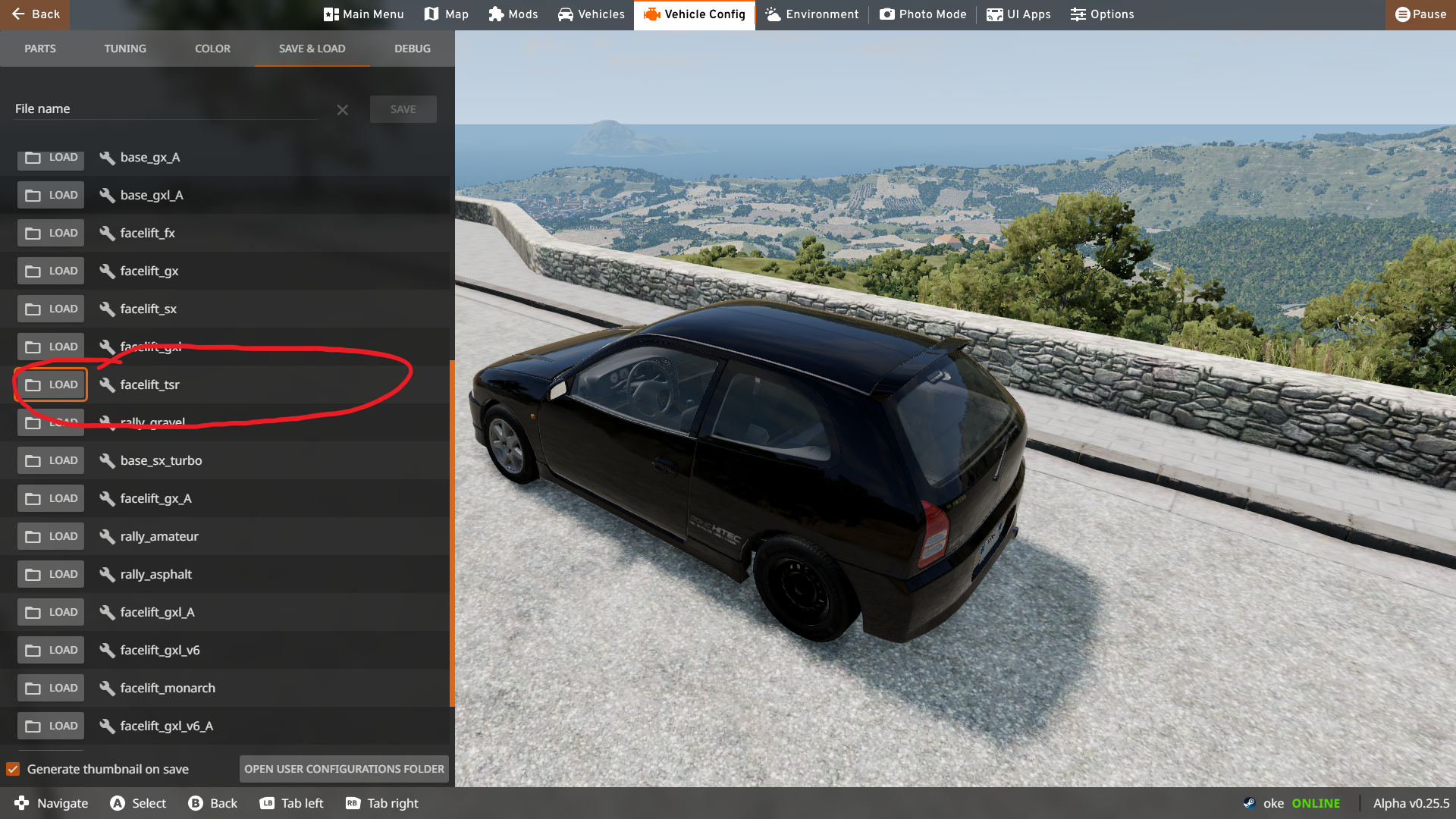
Task: Click the wrench icon beside facelift_gx
Action: click(107, 271)
